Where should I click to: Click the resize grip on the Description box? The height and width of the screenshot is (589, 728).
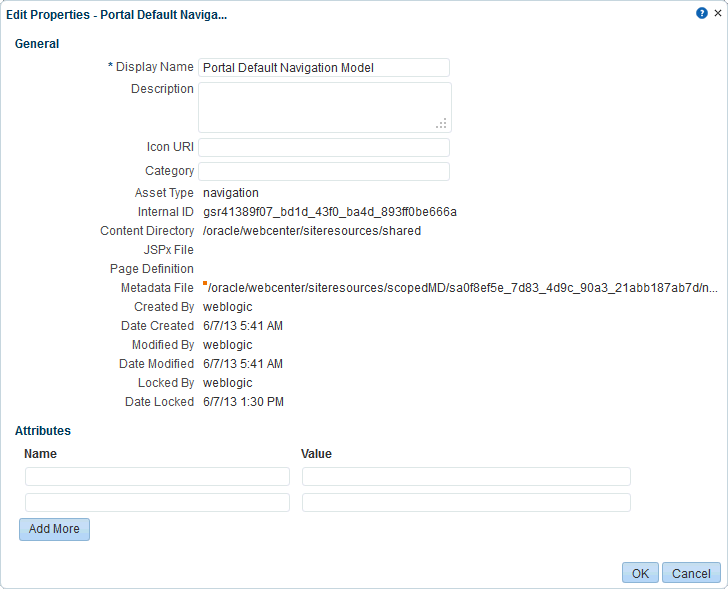(441, 123)
